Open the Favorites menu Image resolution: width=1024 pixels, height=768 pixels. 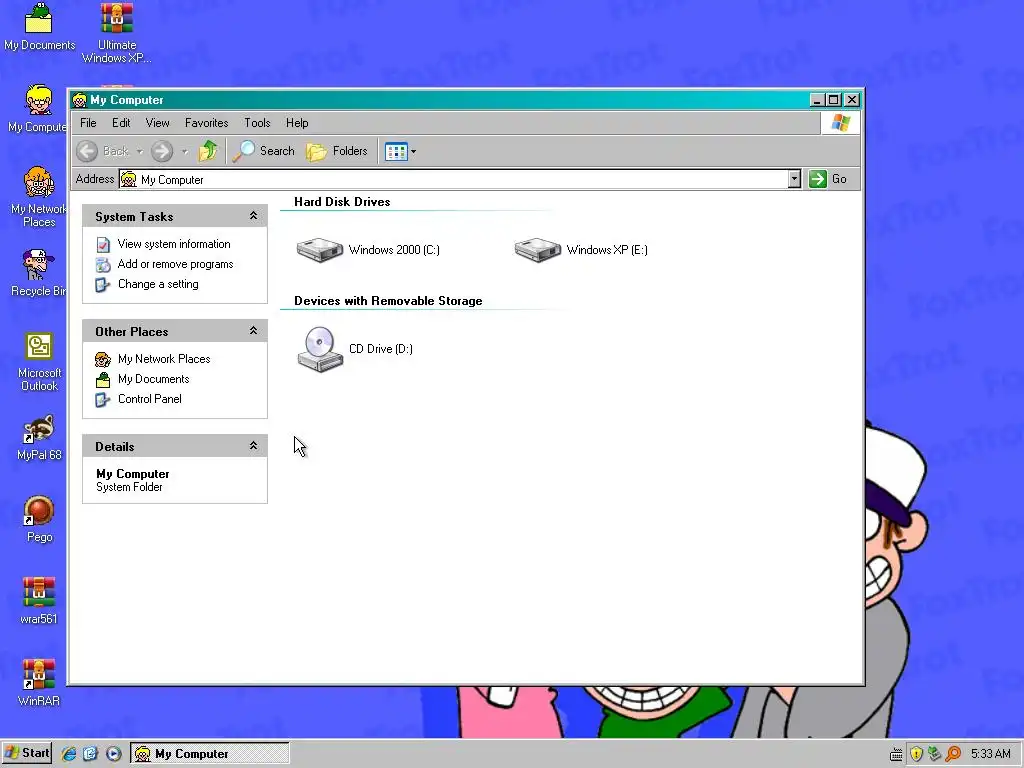[x=206, y=123]
